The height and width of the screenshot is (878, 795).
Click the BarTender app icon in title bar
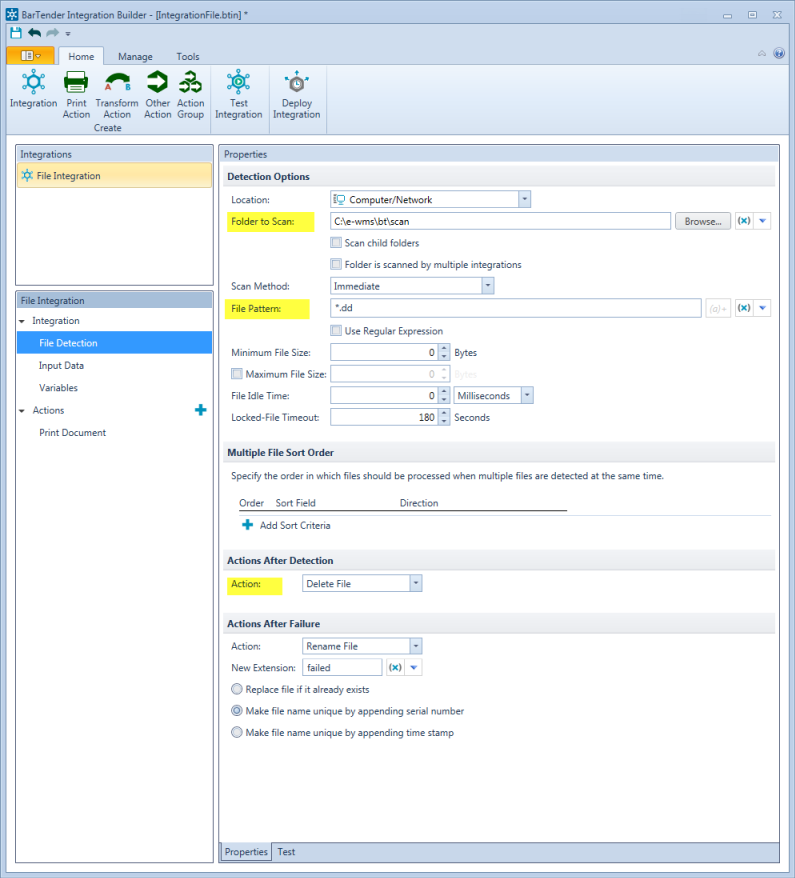pyautogui.click(x=12, y=14)
